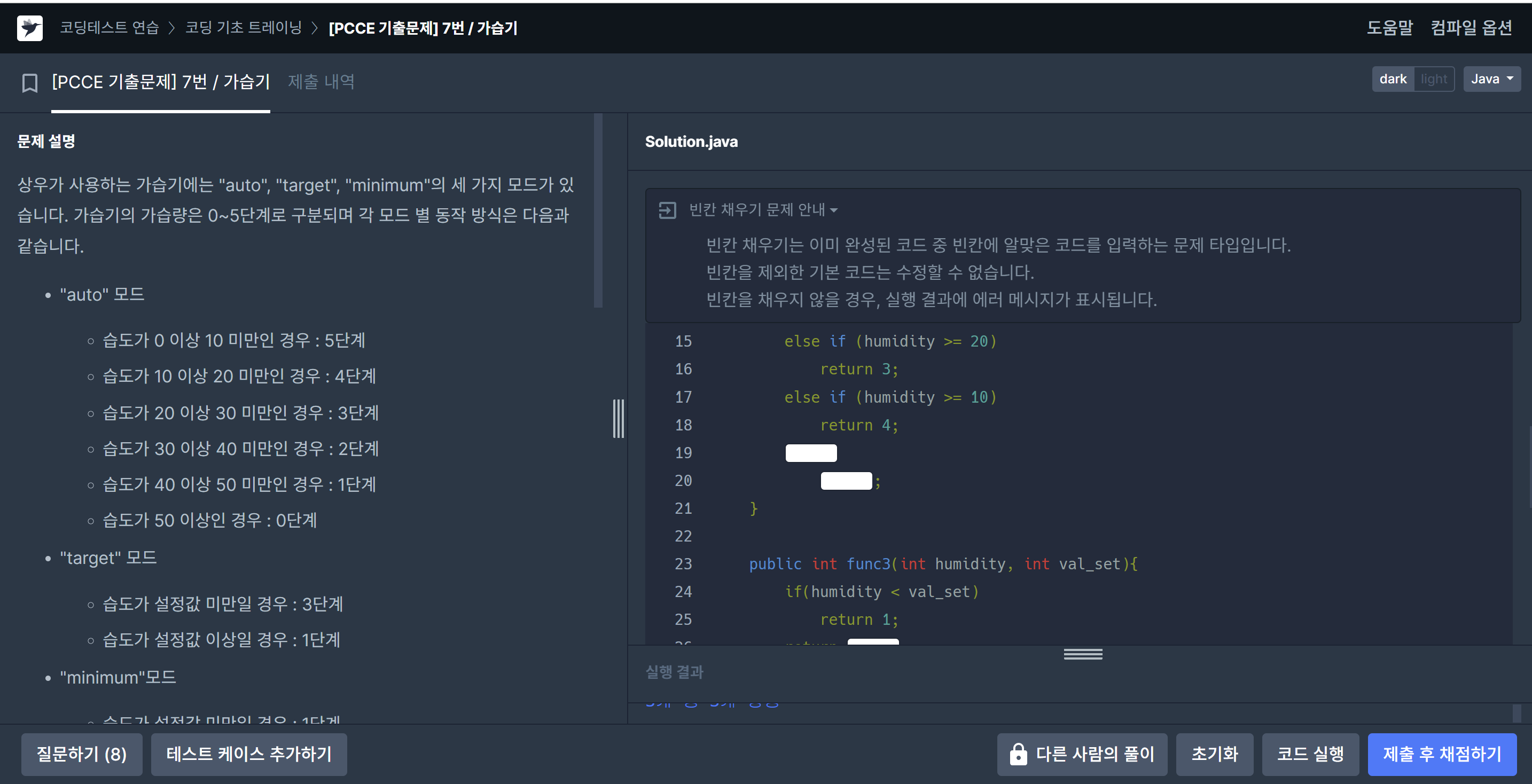
Task: Open 컴파일 옵션 in the header
Action: click(x=1471, y=27)
